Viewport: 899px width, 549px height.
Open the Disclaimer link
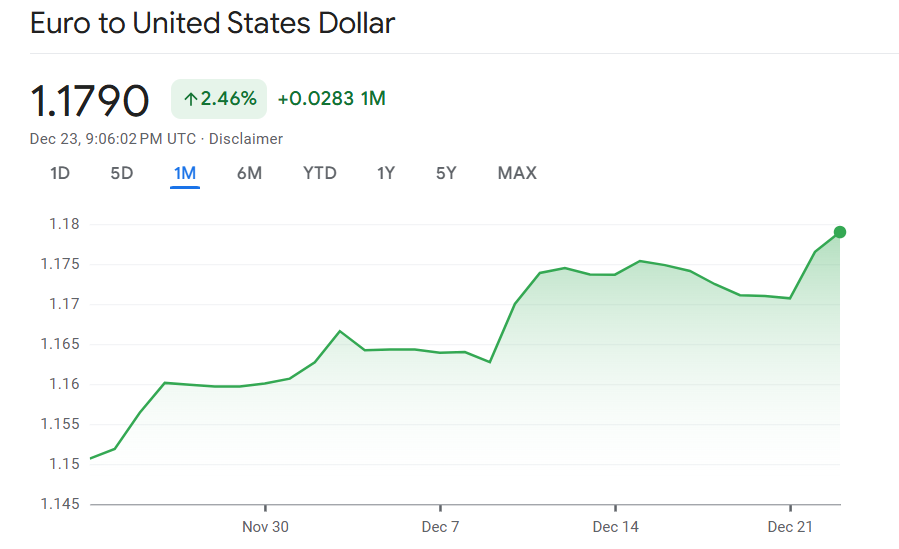tap(246, 139)
